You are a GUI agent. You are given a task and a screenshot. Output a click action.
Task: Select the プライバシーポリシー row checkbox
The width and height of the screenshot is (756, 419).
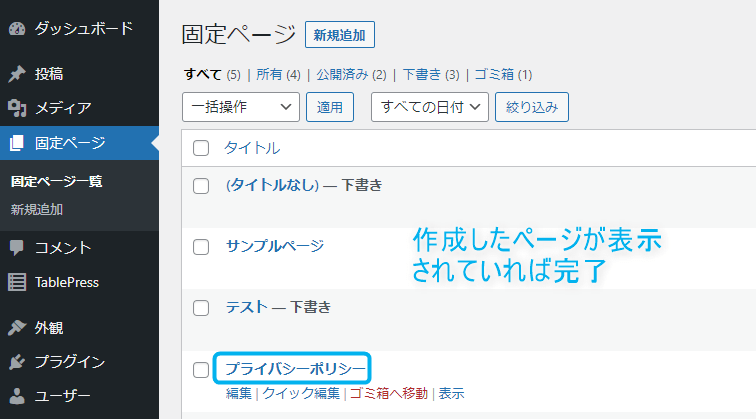tap(201, 370)
